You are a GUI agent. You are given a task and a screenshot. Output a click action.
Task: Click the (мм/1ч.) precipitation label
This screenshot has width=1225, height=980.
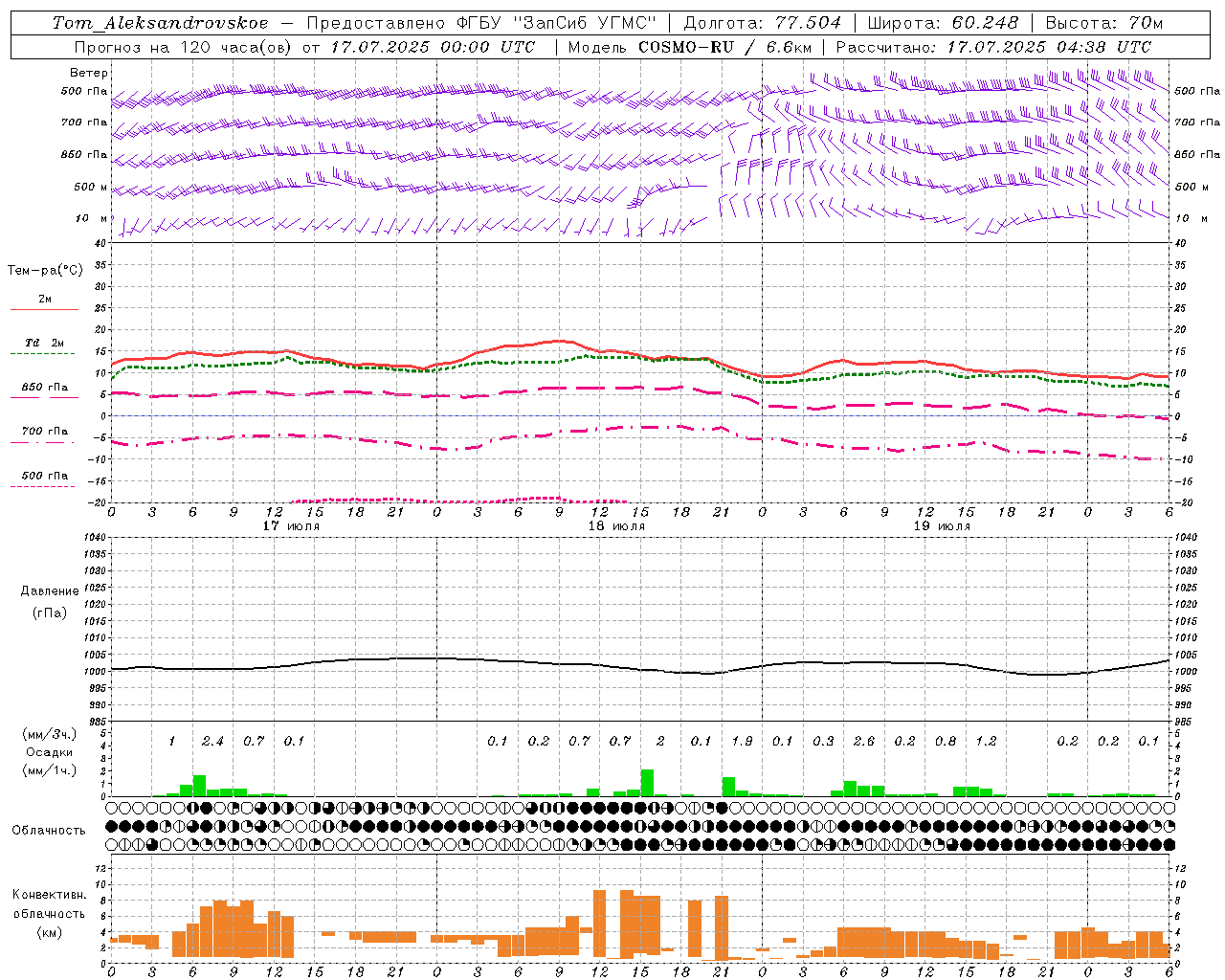(50, 770)
